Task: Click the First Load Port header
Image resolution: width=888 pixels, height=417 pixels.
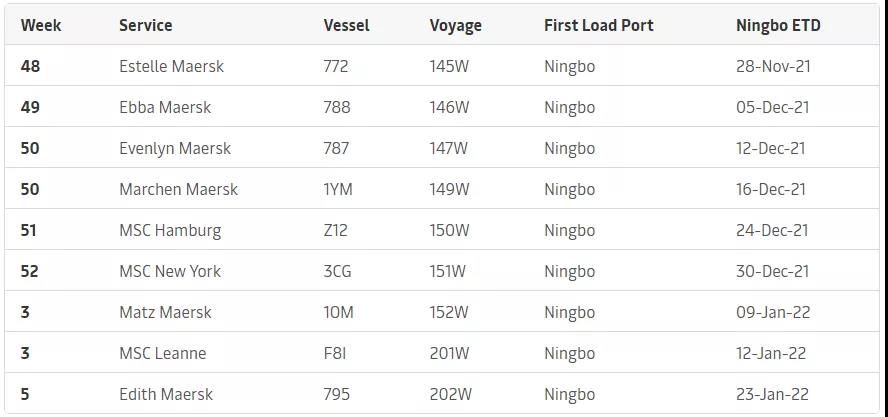Action: pos(598,25)
